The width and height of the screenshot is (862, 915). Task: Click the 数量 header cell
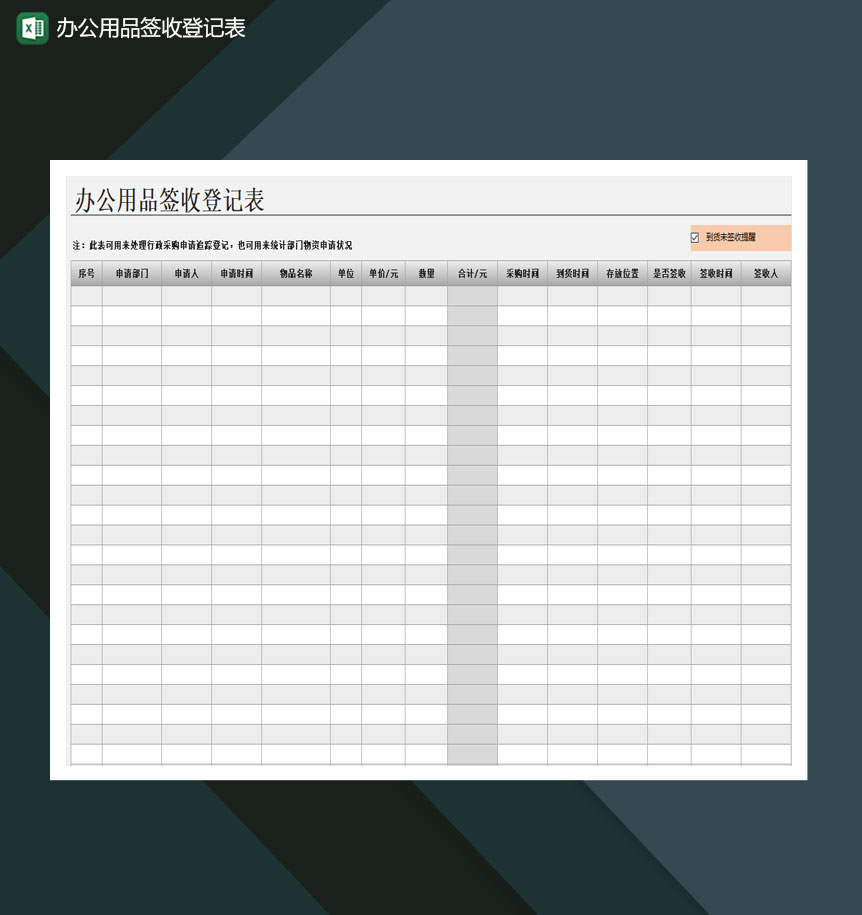[x=426, y=272]
